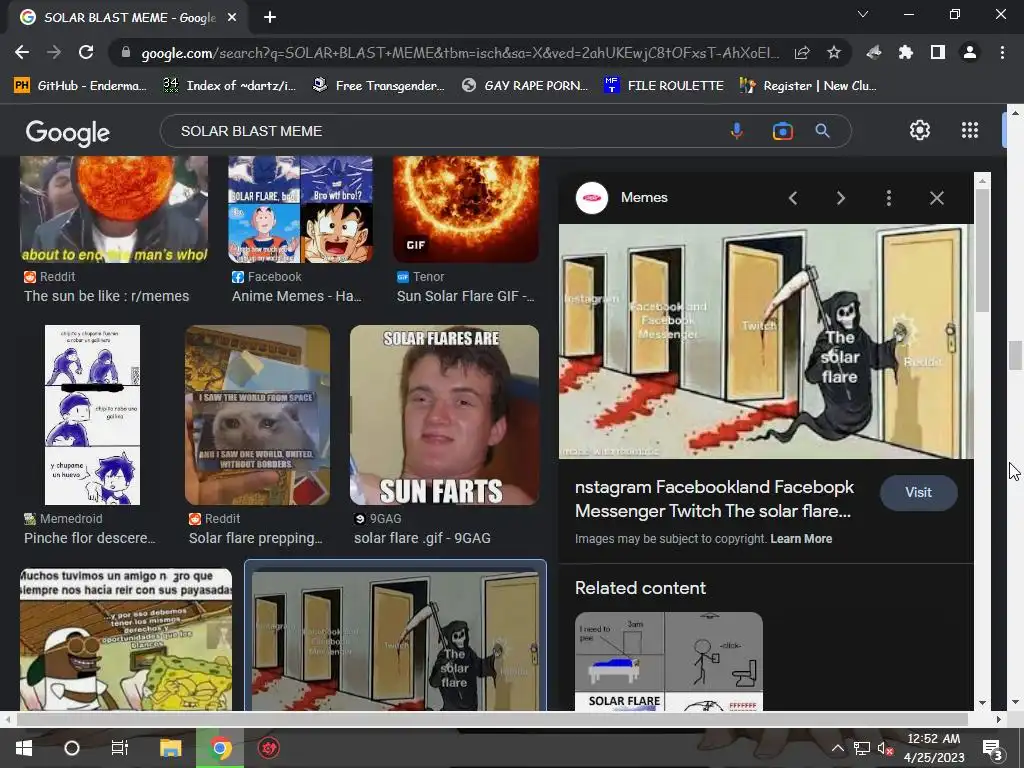
Task: Open the tab search dropdown chevron
Action: click(x=863, y=14)
